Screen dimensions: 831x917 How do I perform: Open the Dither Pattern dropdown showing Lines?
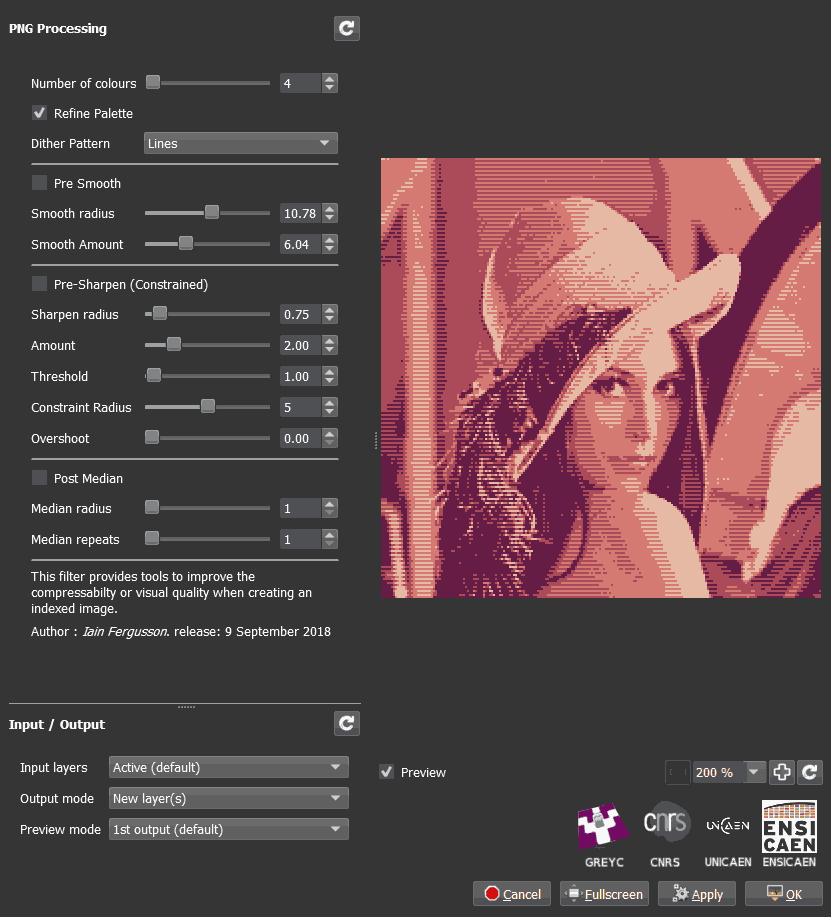point(240,143)
